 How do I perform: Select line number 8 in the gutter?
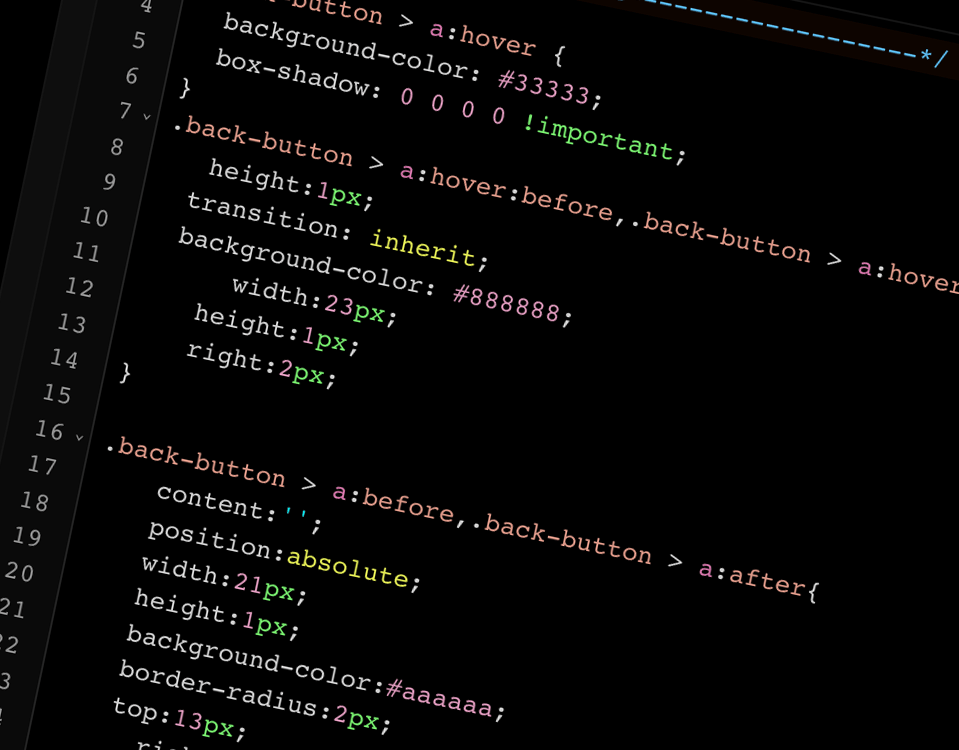pyautogui.click(x=117, y=147)
